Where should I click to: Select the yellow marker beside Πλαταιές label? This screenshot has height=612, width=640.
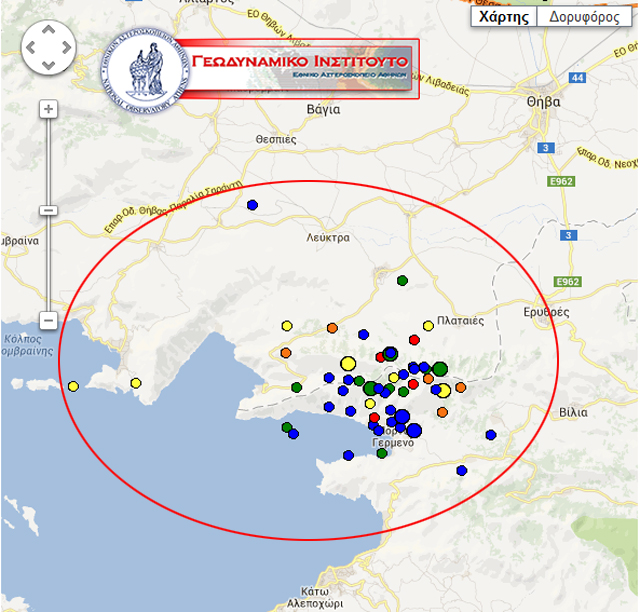coord(428,325)
